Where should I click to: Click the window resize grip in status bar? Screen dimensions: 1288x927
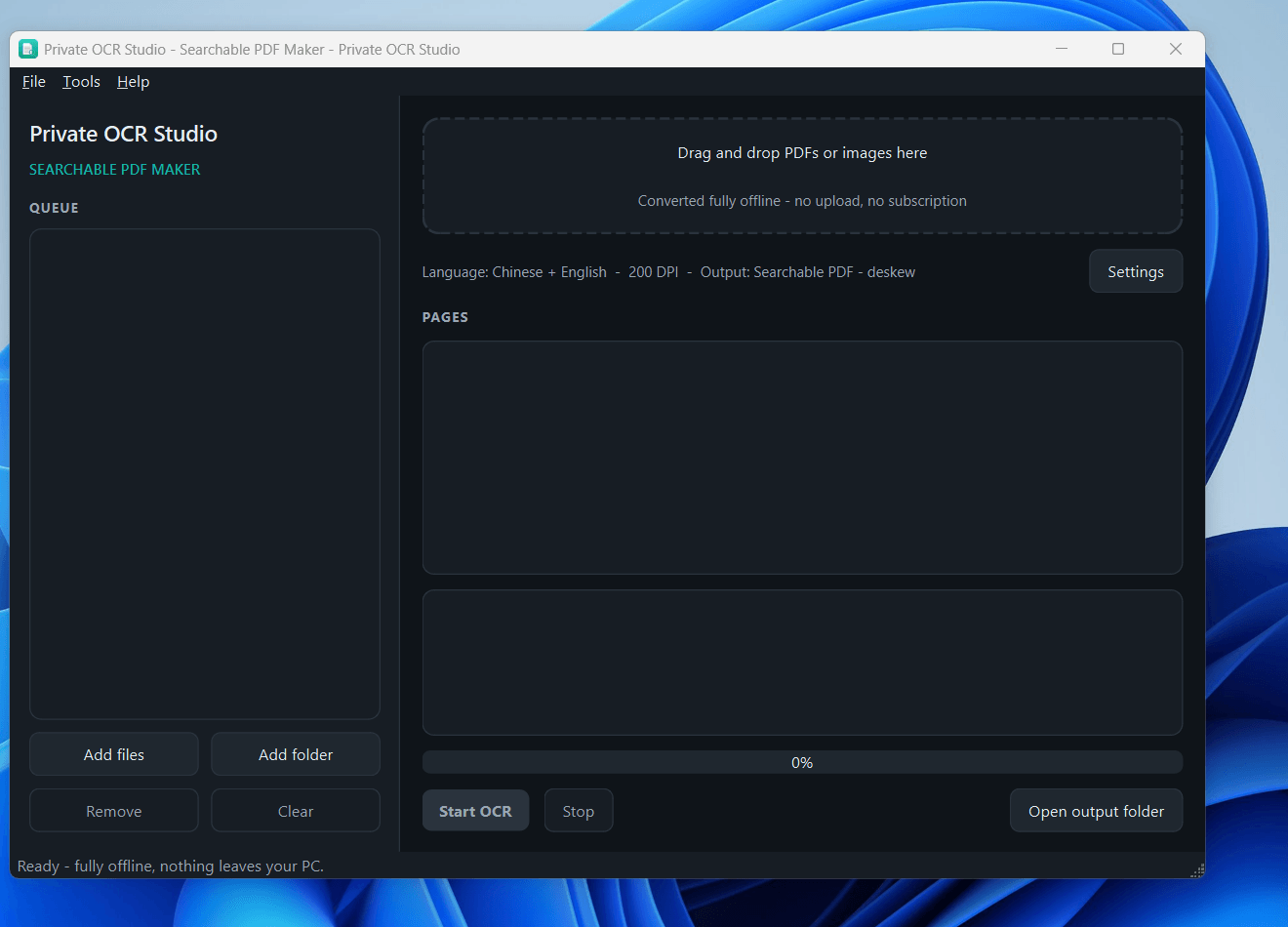click(x=1197, y=870)
